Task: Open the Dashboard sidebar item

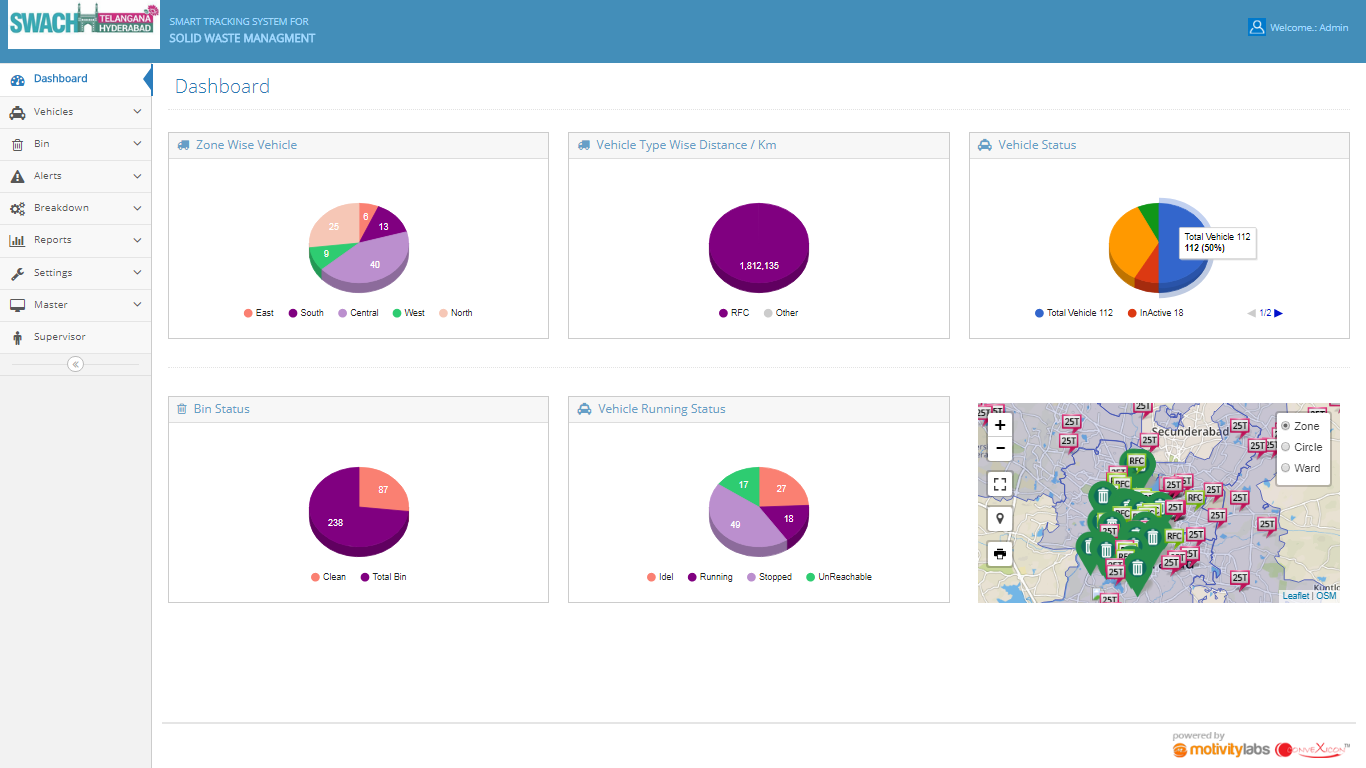Action: (x=60, y=79)
